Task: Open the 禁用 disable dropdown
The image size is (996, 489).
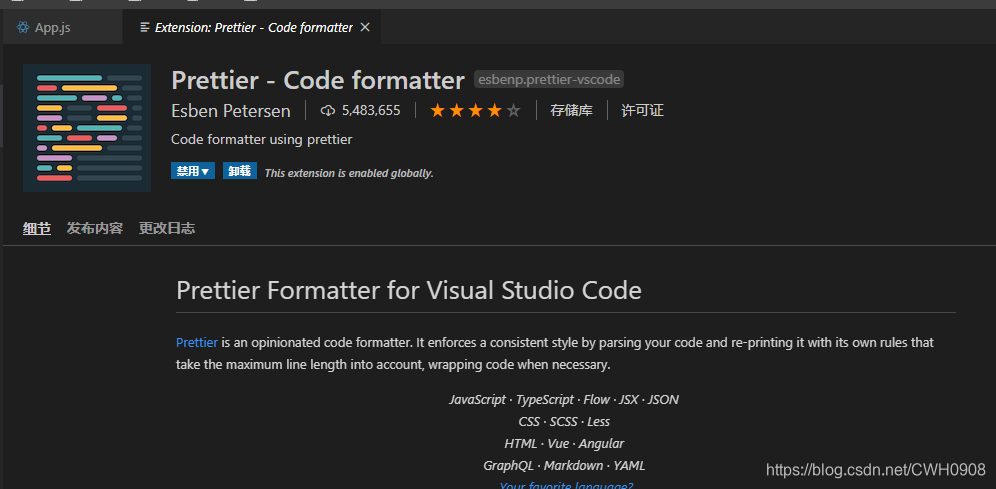Action: tap(193, 171)
